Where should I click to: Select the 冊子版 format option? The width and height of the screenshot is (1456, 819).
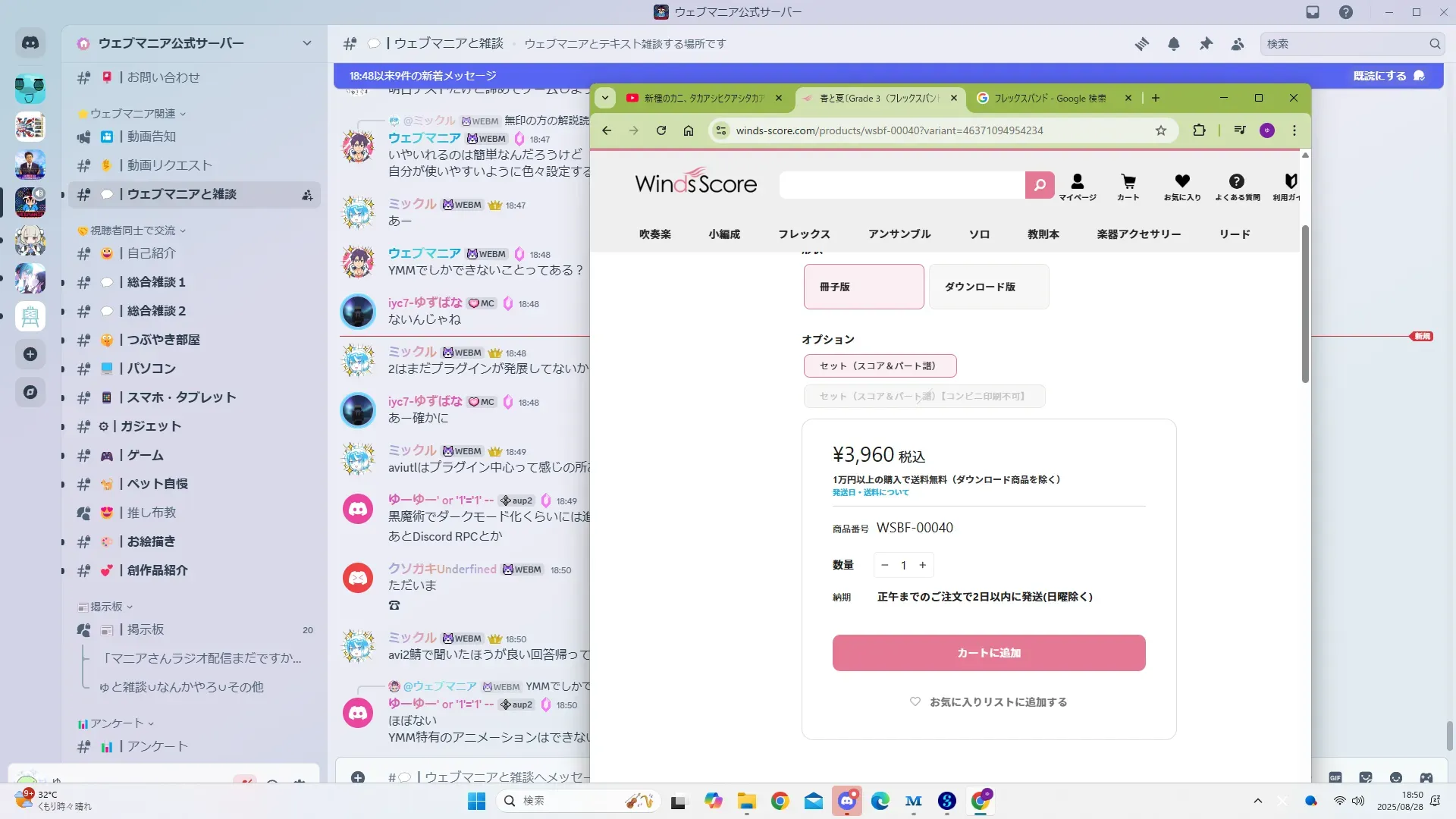point(863,287)
